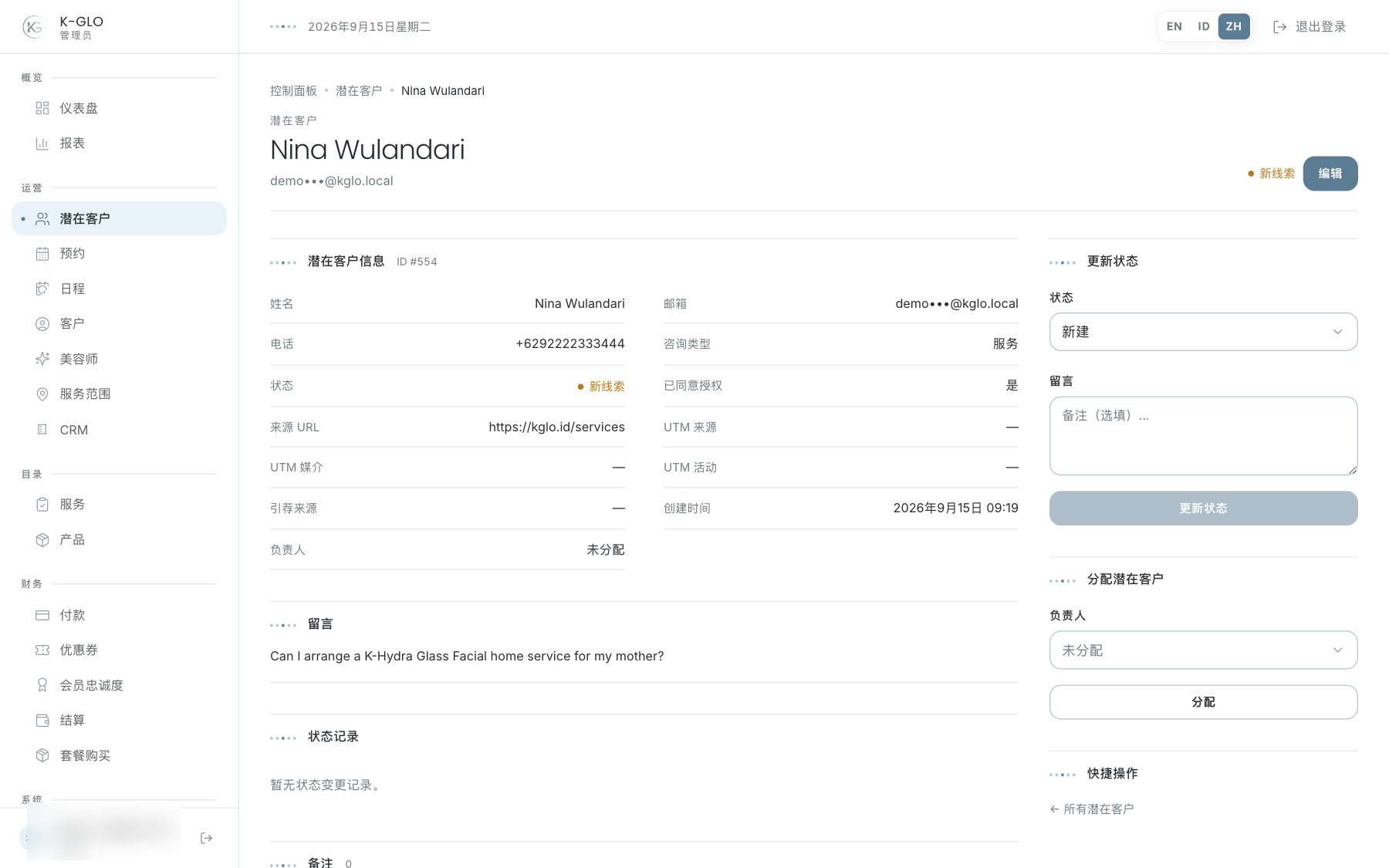Screen dimensions: 1389x868
Task: Click the 留言 notes text area
Action: point(1203,436)
